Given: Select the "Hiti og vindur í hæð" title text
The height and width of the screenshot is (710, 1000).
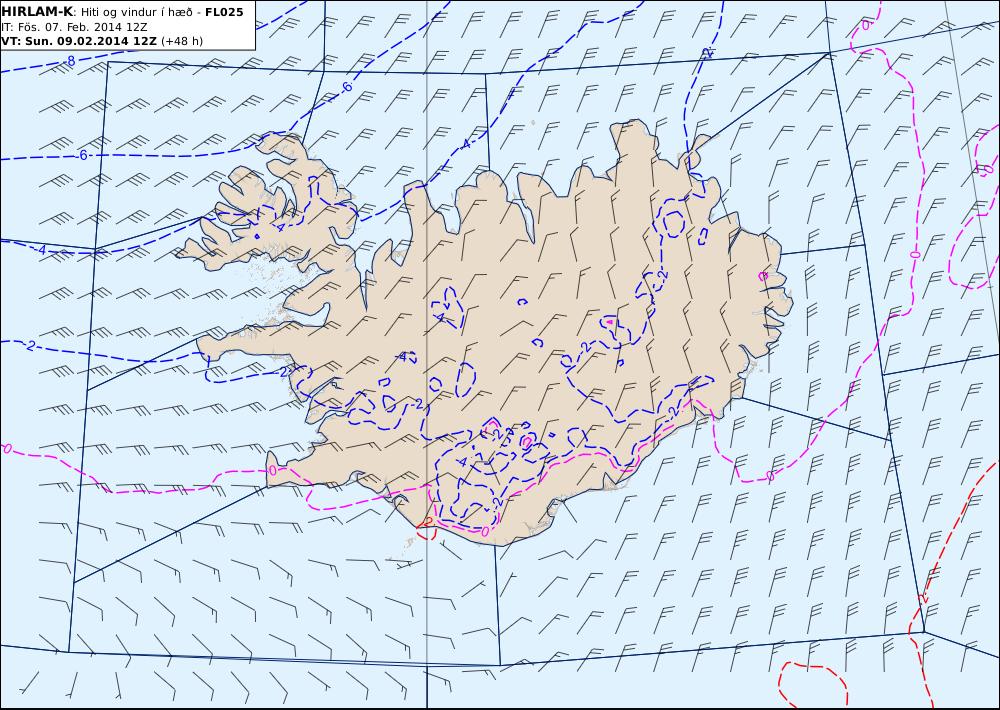Looking at the screenshot, I should click(139, 13).
